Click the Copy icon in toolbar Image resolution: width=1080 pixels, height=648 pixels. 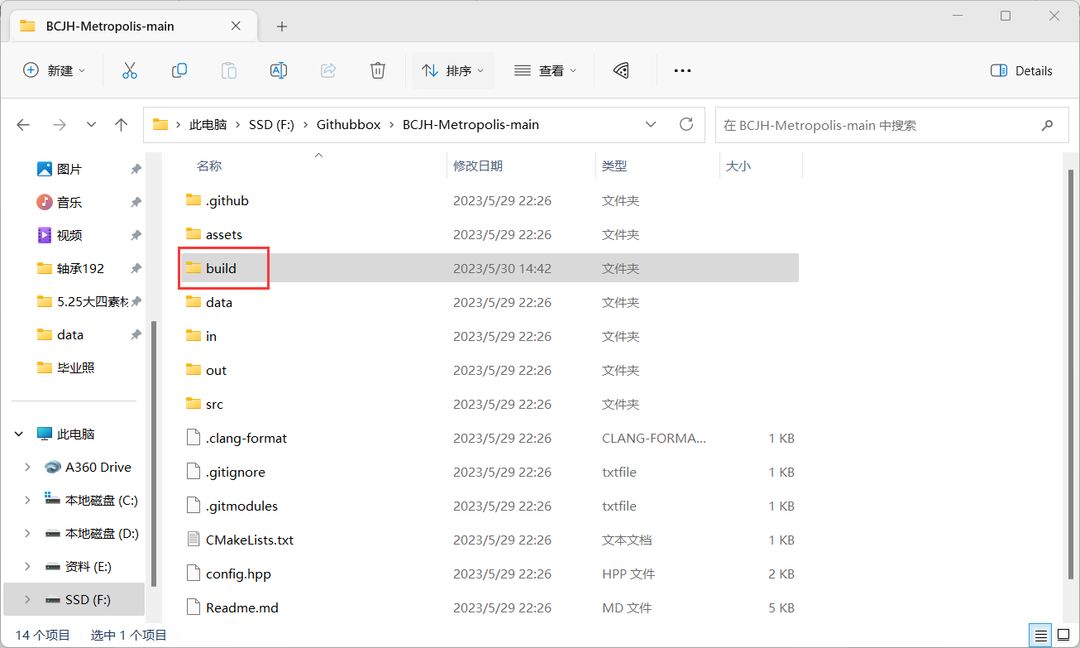pyautogui.click(x=179, y=70)
